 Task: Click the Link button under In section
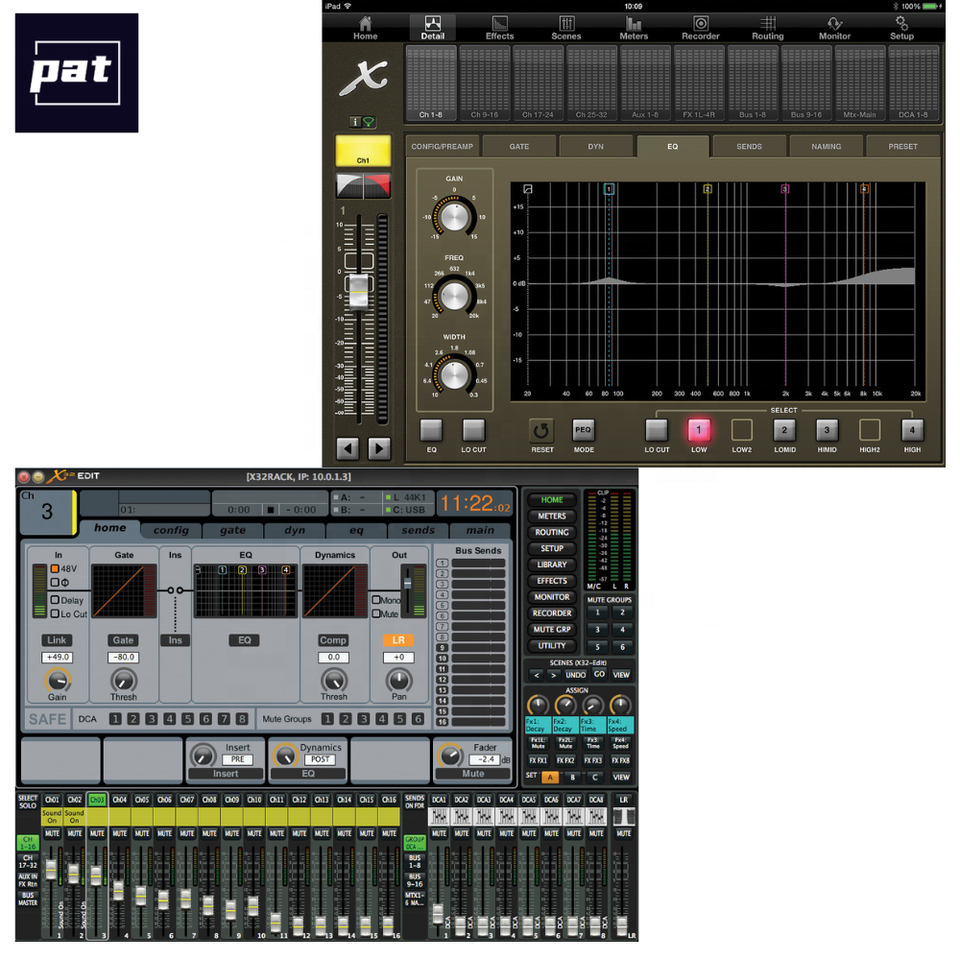[57, 640]
